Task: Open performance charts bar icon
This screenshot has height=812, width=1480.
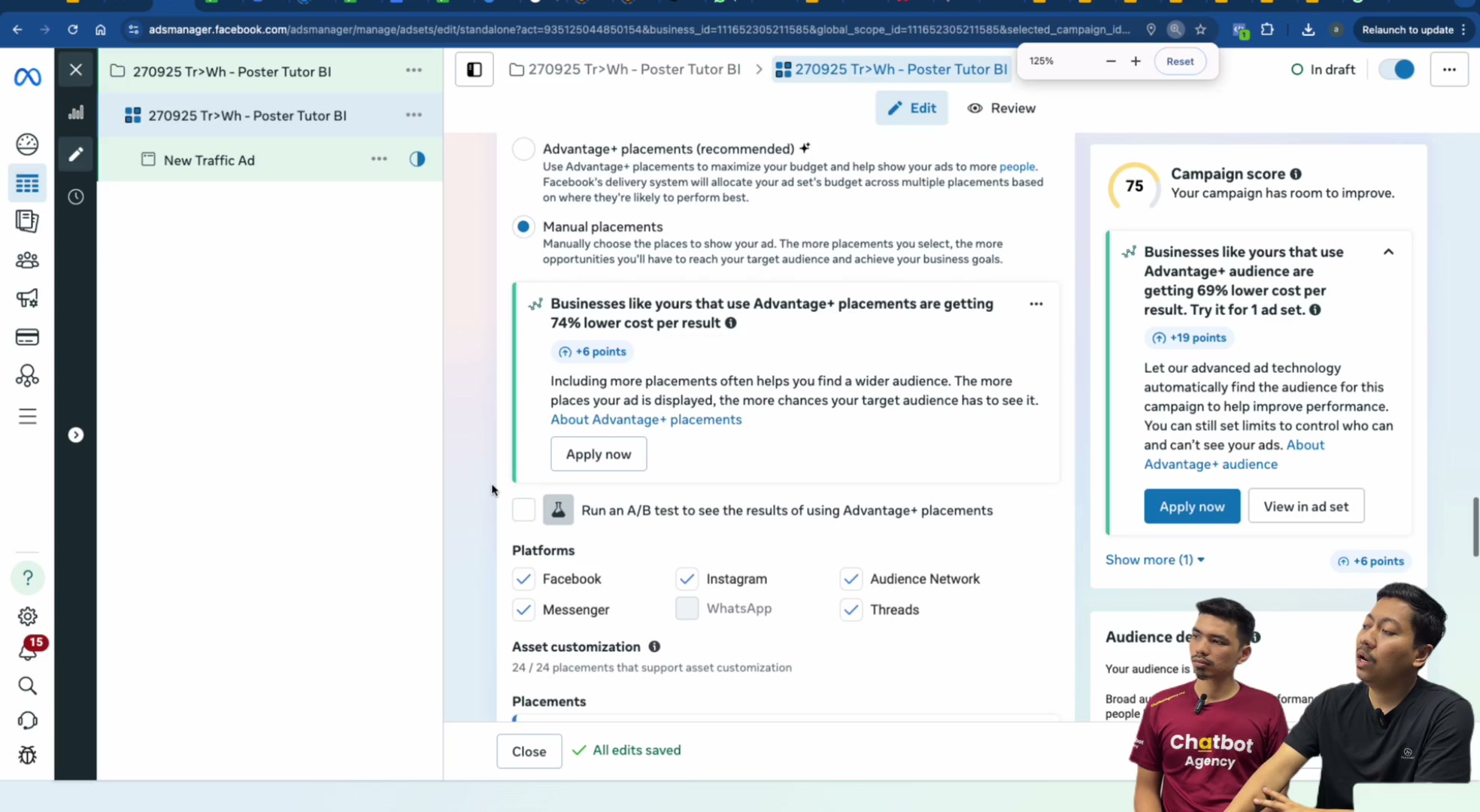Action: (75, 113)
